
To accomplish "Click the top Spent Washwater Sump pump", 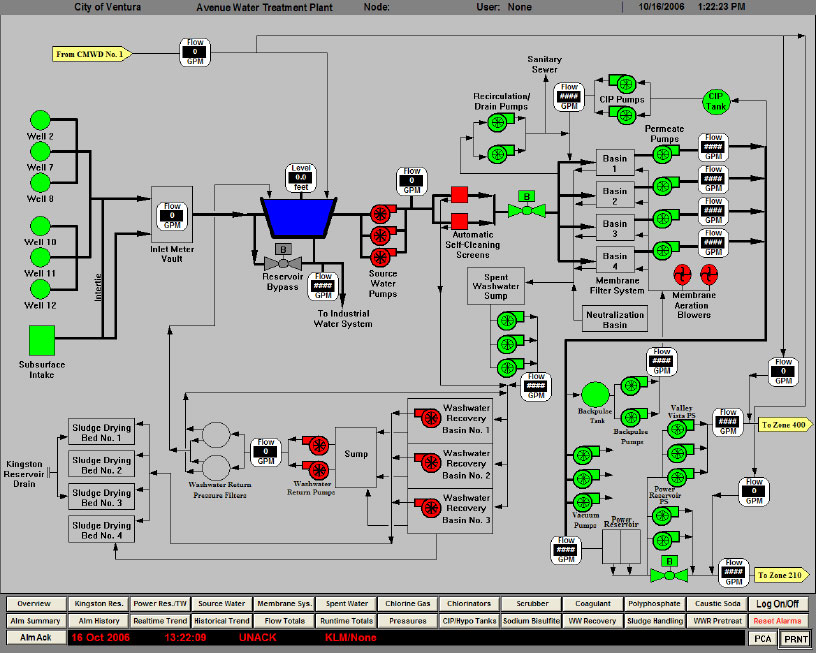I will pos(510,320).
